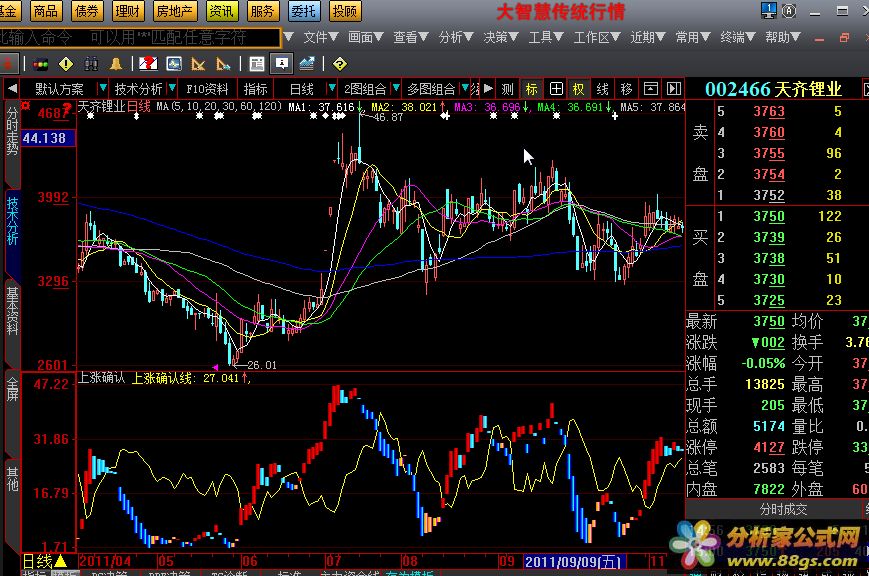This screenshot has height=576, width=869.
Task: Click the chart with red question mark icon
Action: click(x=148, y=64)
